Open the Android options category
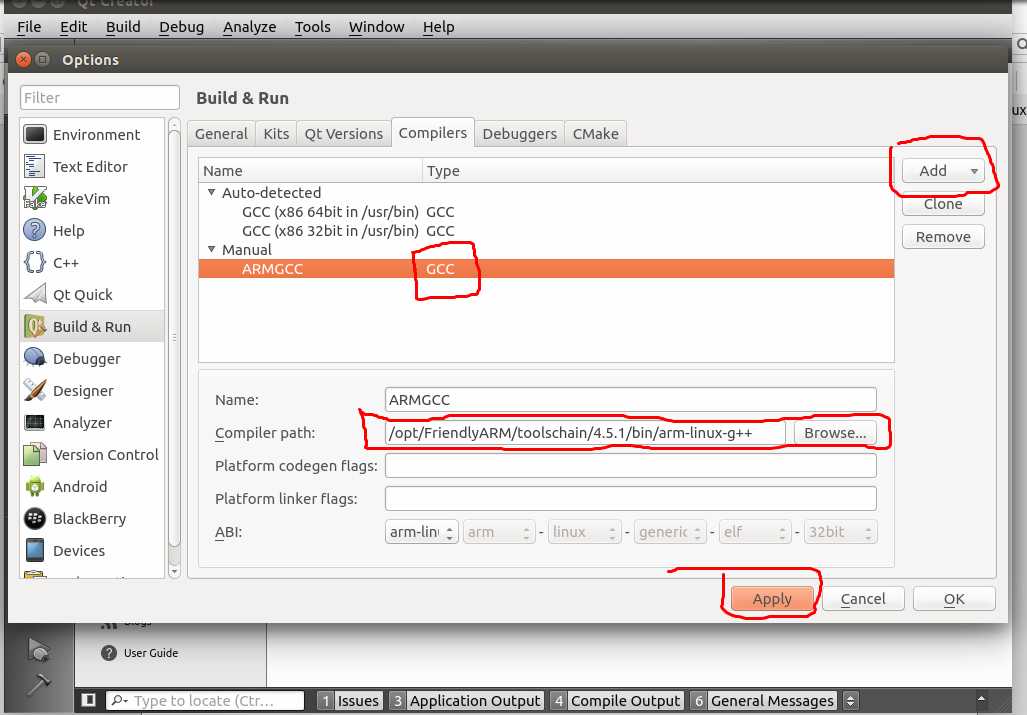The image size is (1027, 715). tap(92, 486)
